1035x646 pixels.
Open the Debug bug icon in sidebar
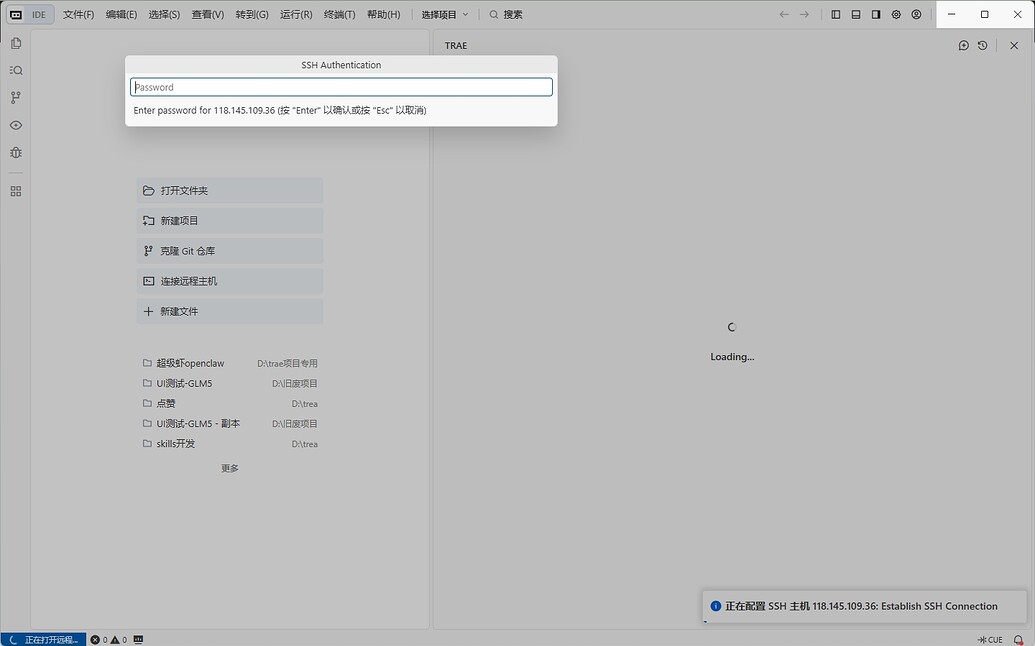pyautogui.click(x=16, y=152)
